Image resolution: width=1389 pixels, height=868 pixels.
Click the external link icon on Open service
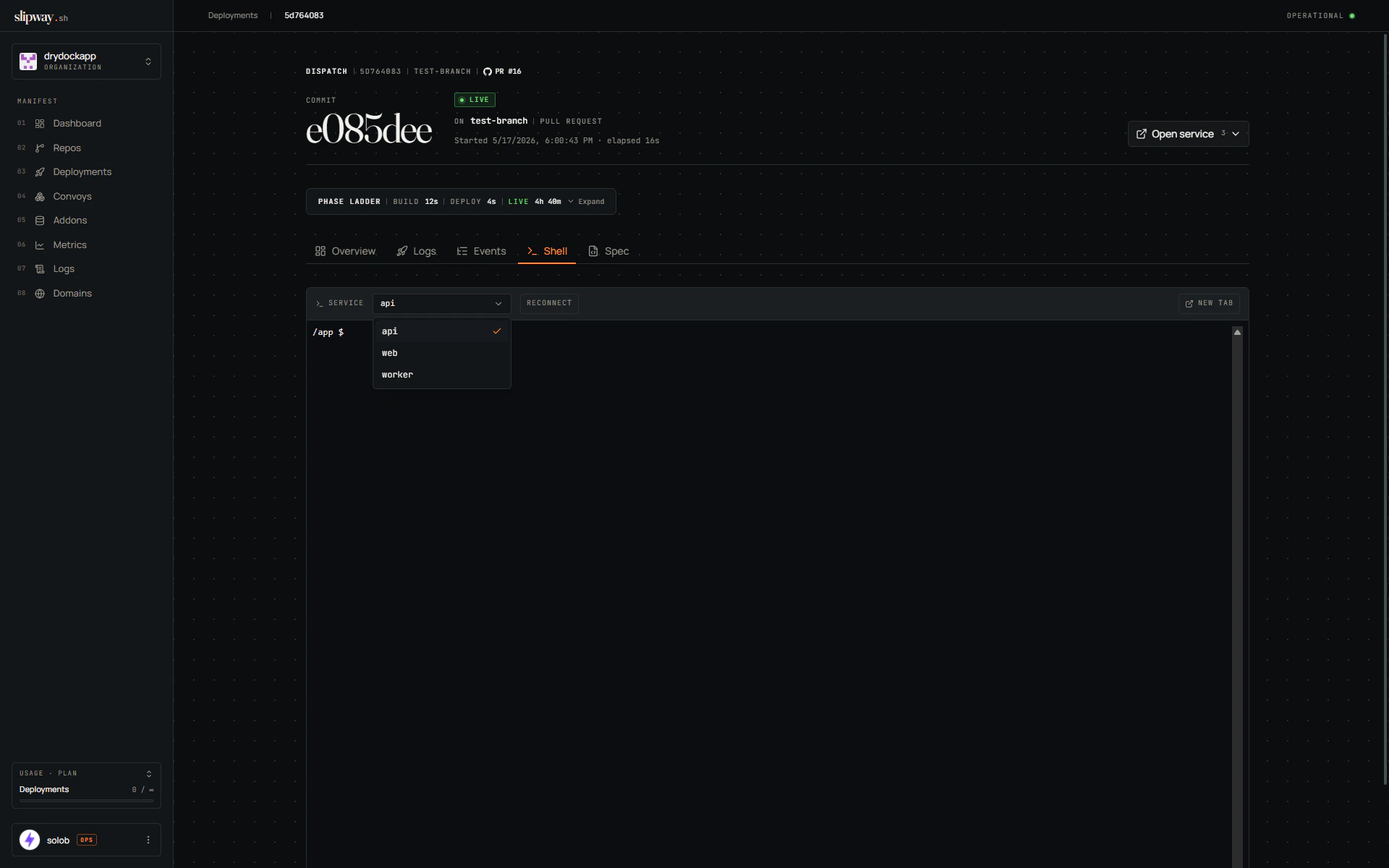pos(1142,134)
